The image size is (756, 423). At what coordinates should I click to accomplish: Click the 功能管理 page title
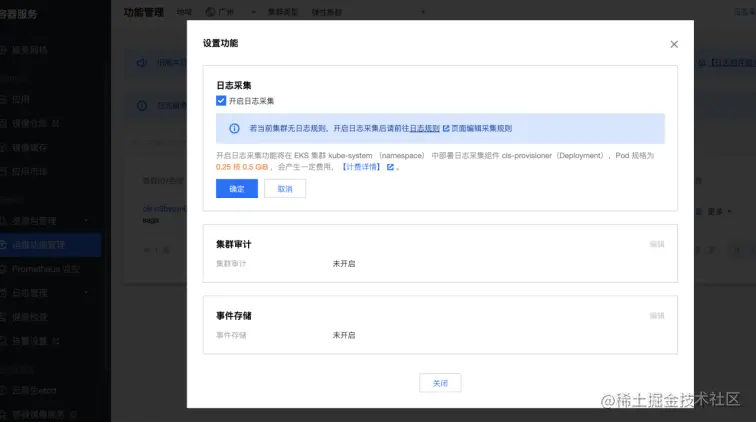click(144, 13)
